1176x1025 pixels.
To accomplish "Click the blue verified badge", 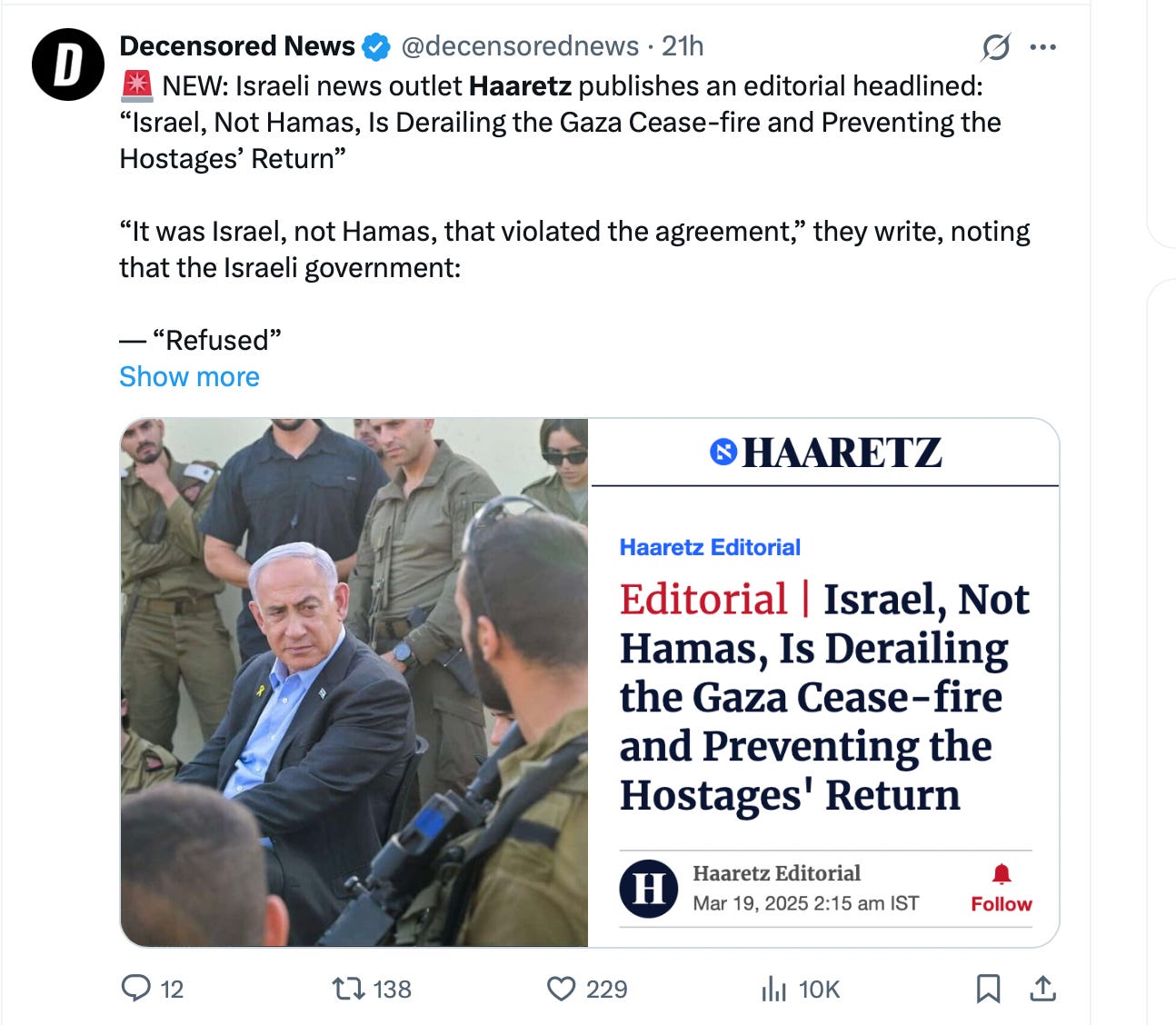I will (x=376, y=46).
